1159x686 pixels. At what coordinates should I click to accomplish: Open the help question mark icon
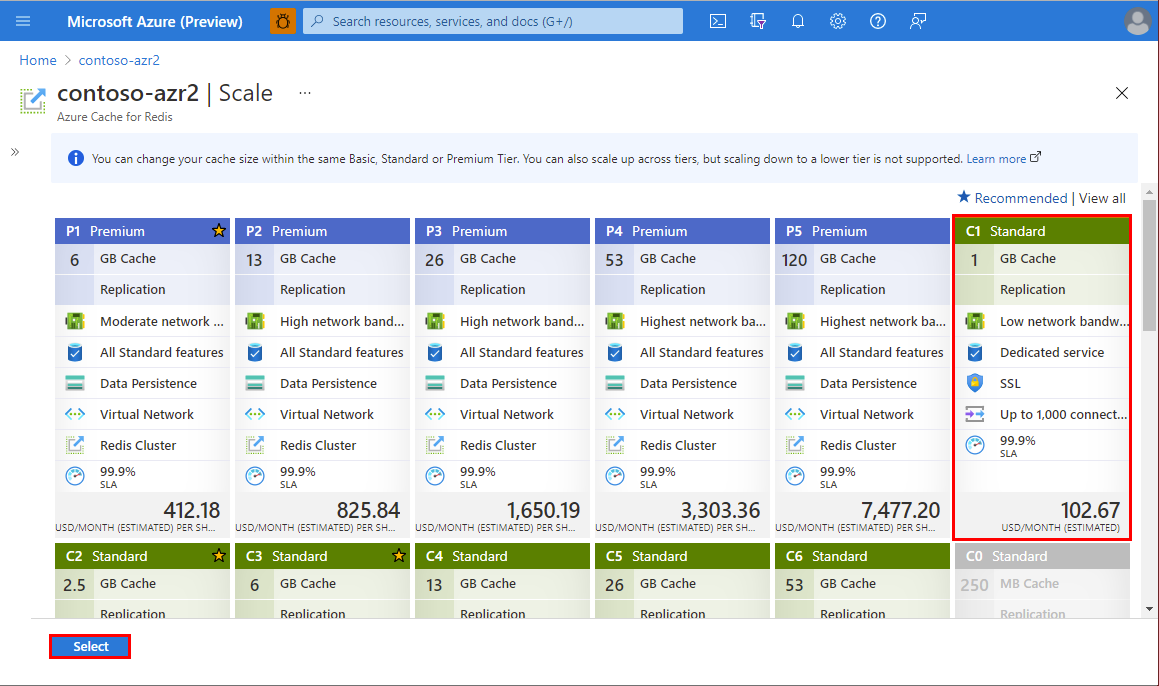877,20
